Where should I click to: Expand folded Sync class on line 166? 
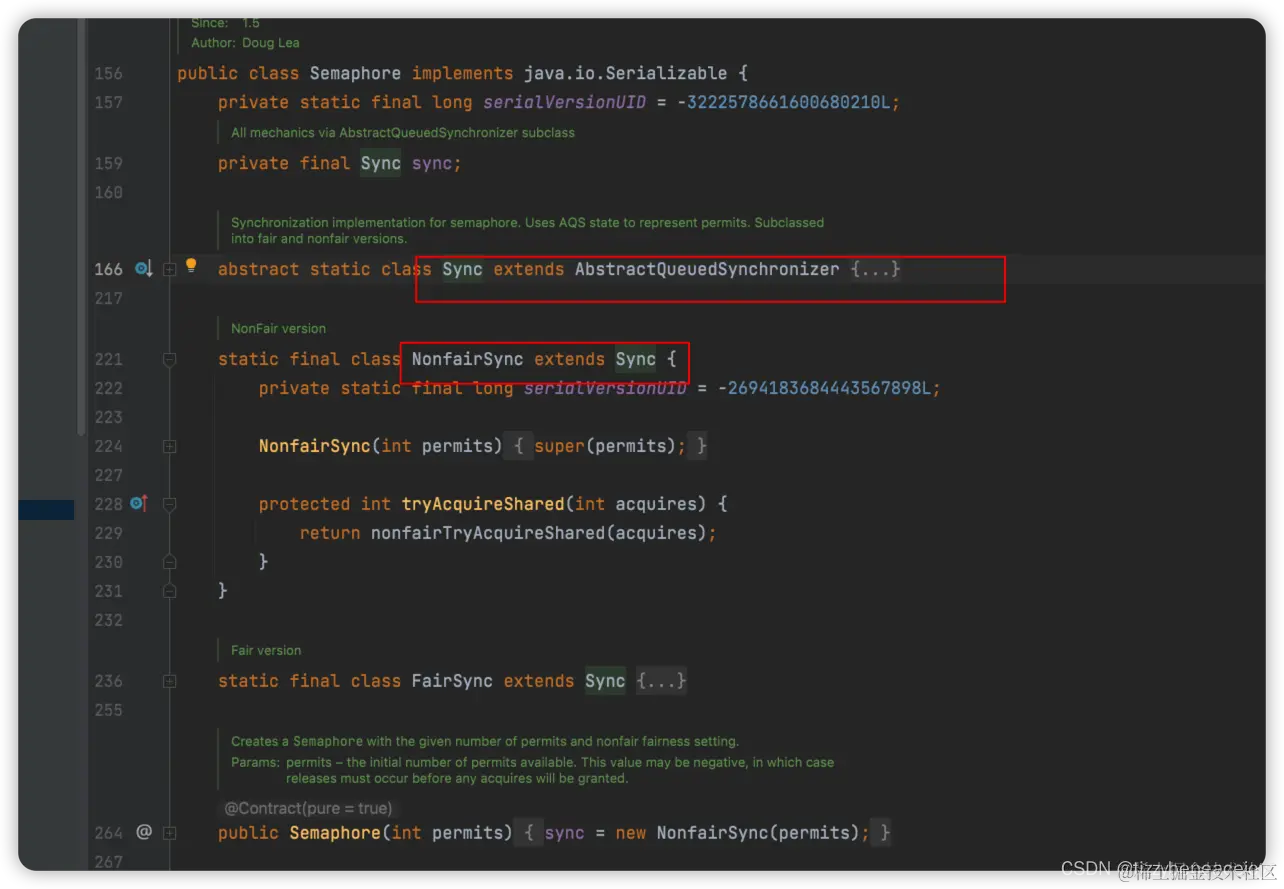pyautogui.click(x=170, y=269)
